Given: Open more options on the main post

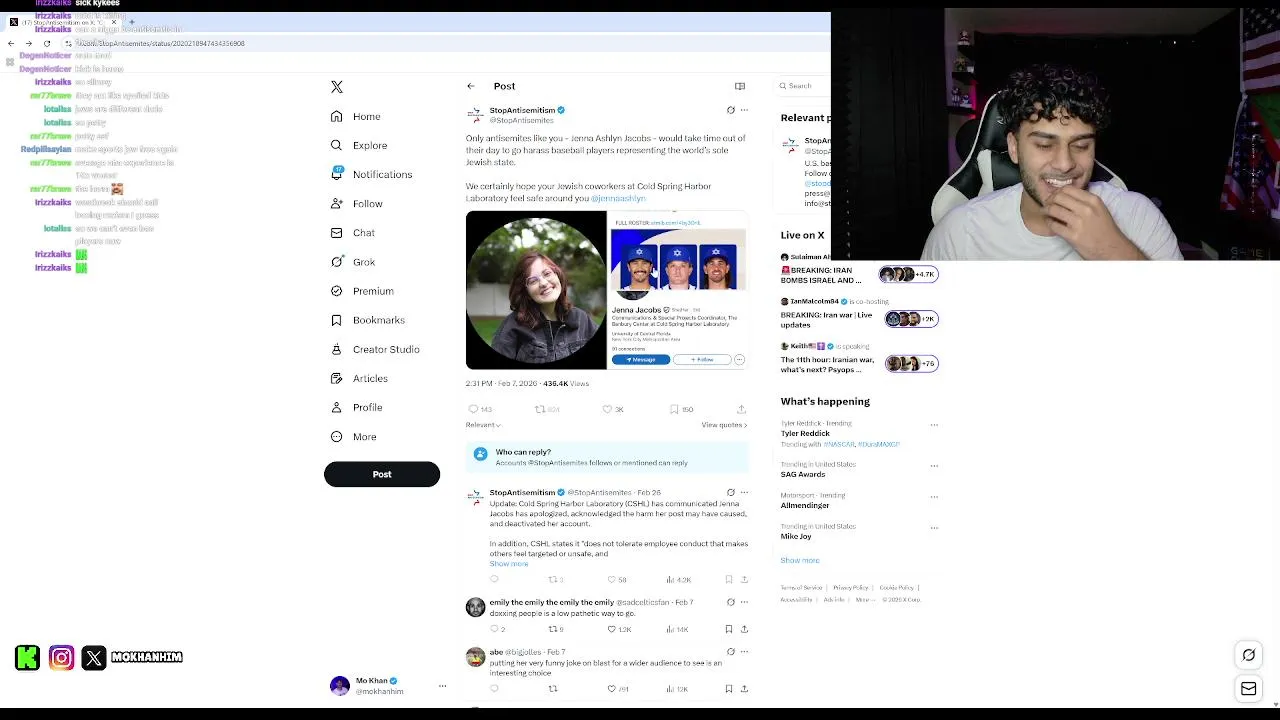Looking at the screenshot, I should click(x=744, y=110).
